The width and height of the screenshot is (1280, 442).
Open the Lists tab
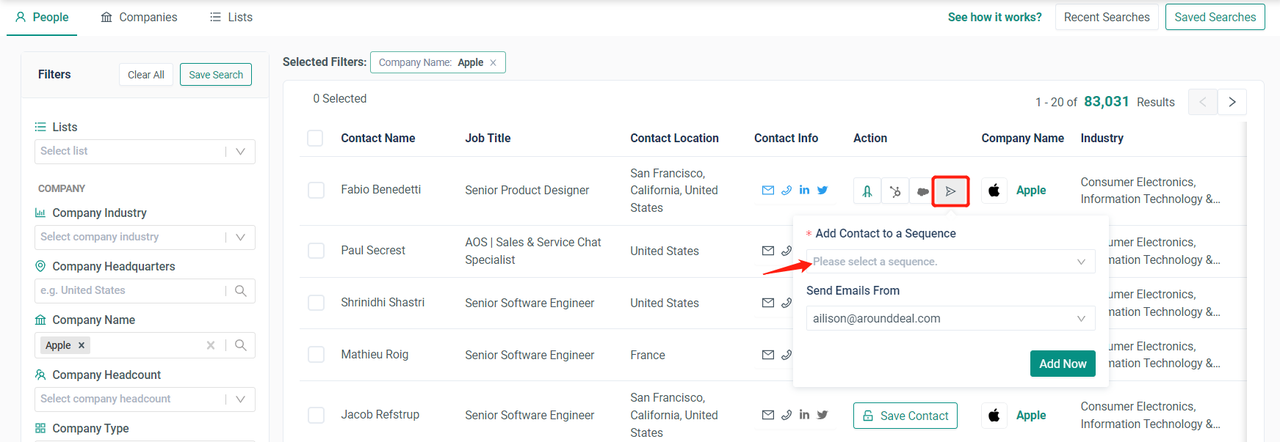231,17
